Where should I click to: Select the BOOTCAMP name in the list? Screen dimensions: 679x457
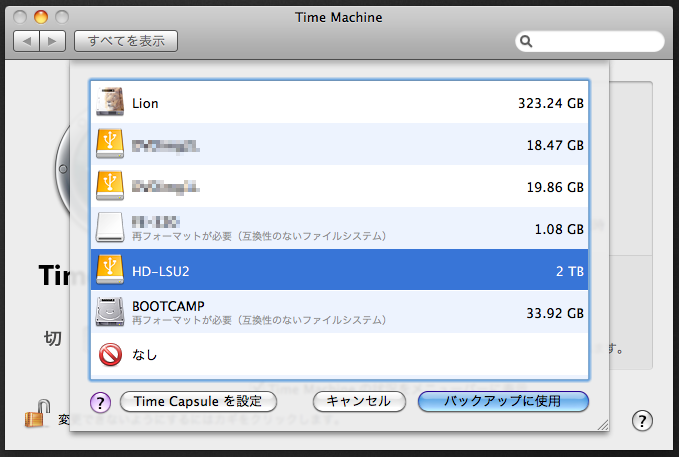tap(168, 306)
